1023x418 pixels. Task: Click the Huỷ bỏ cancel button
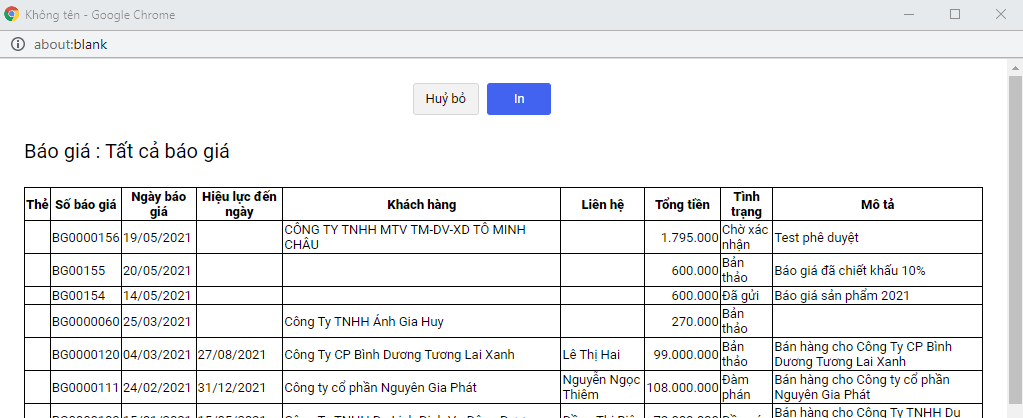click(x=446, y=99)
